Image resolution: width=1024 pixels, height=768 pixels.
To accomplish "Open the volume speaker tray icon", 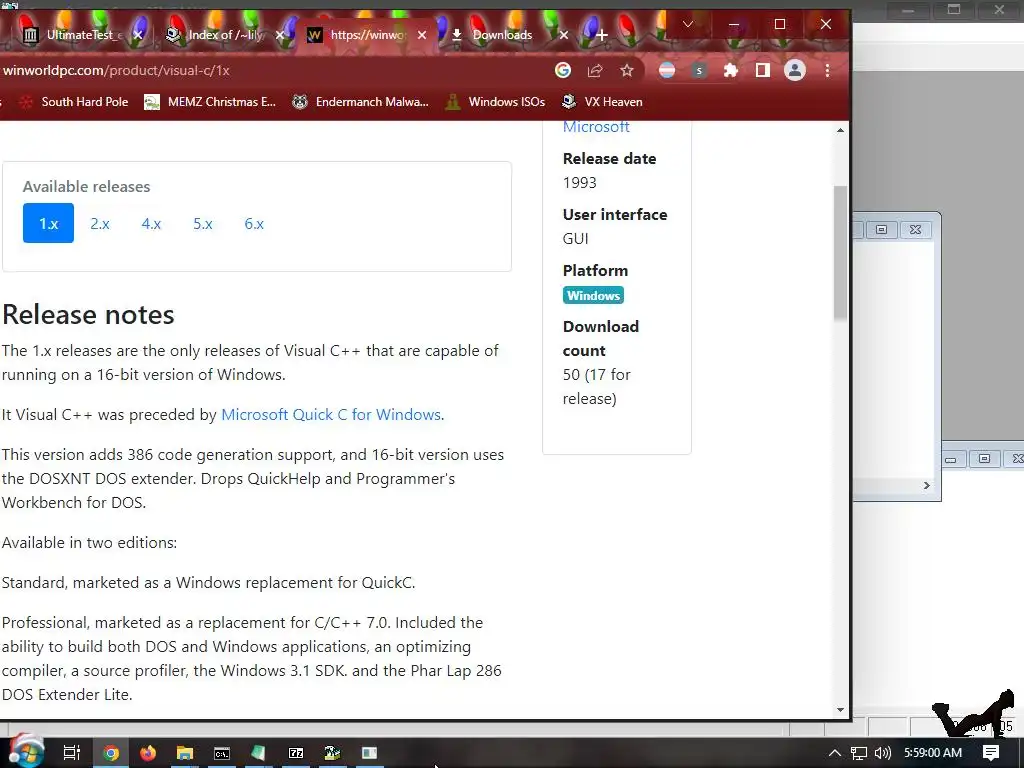I will [x=882, y=753].
